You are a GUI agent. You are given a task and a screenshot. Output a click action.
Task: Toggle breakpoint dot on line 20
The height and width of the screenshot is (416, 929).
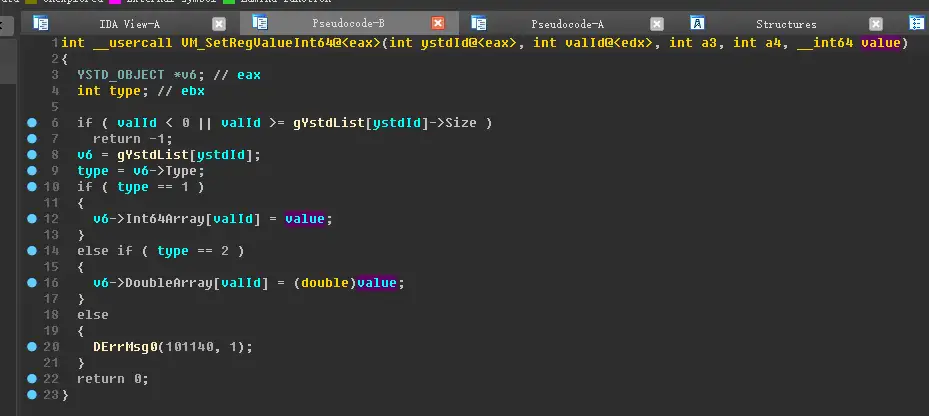[x=33, y=347]
